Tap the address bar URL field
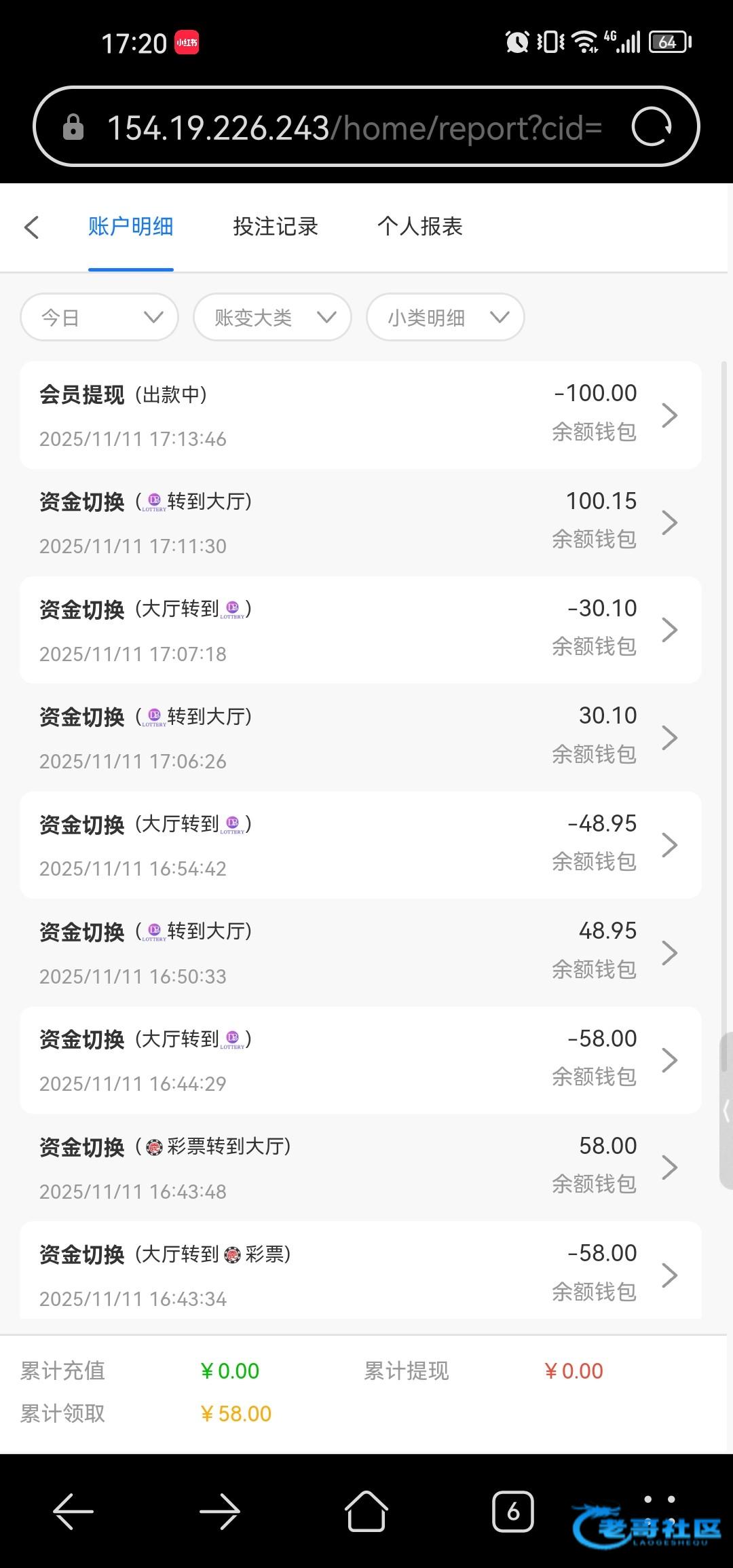This screenshot has height=1568, width=733. [354, 128]
